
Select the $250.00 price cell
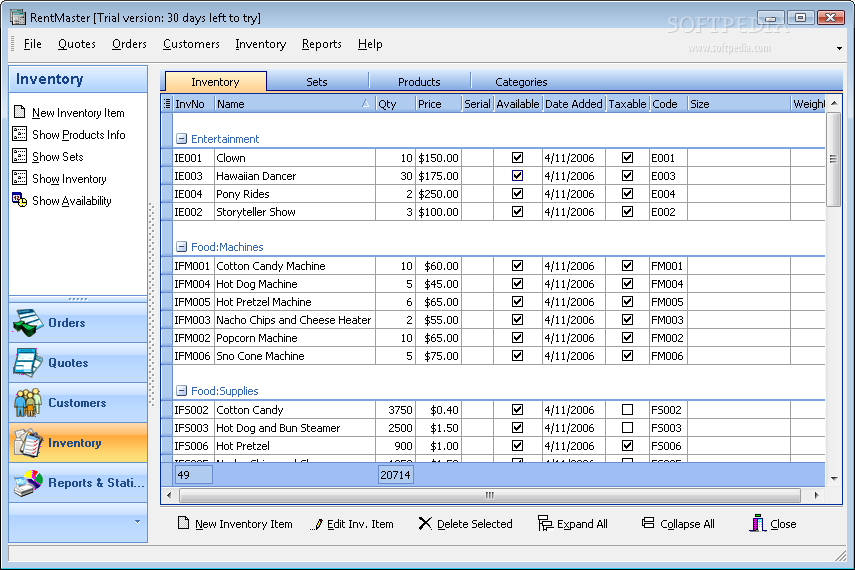click(x=438, y=194)
